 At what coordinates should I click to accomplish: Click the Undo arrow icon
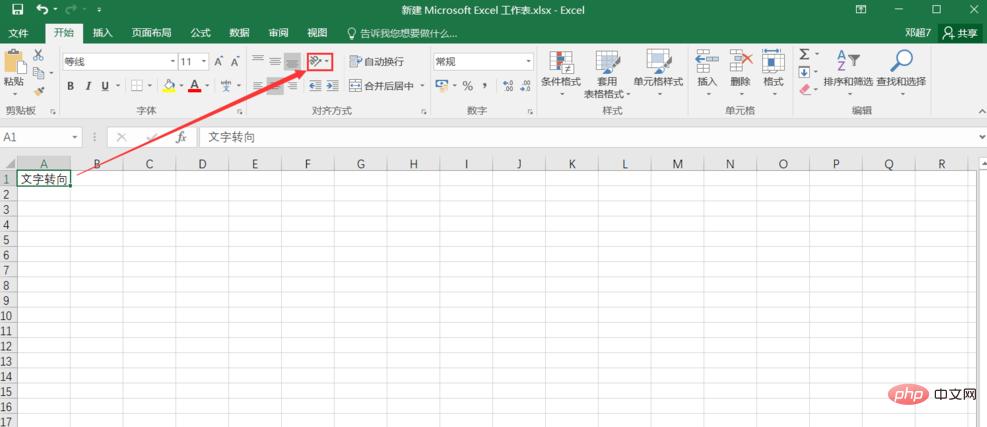42,9
